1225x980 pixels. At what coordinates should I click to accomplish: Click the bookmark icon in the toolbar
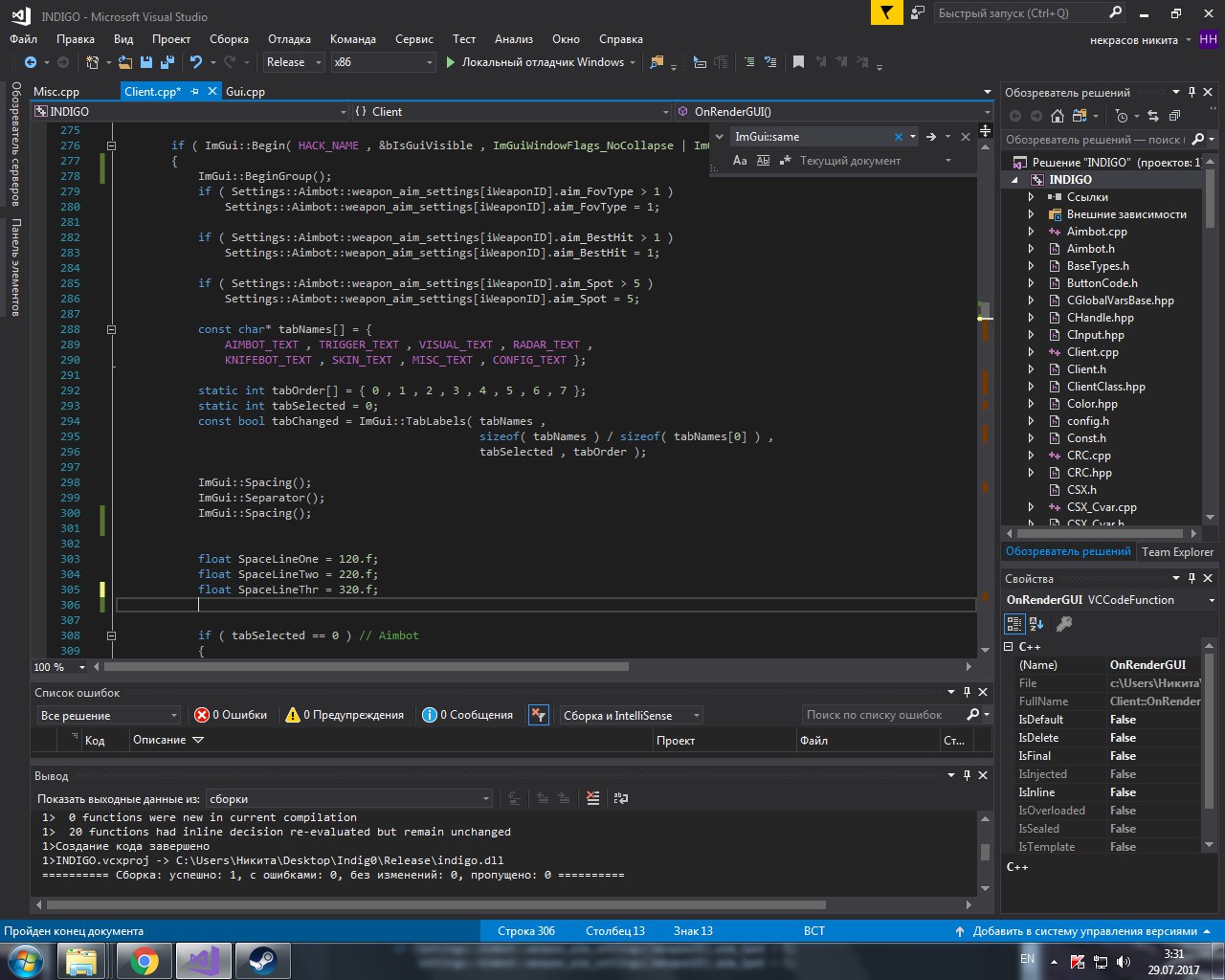tap(798, 62)
